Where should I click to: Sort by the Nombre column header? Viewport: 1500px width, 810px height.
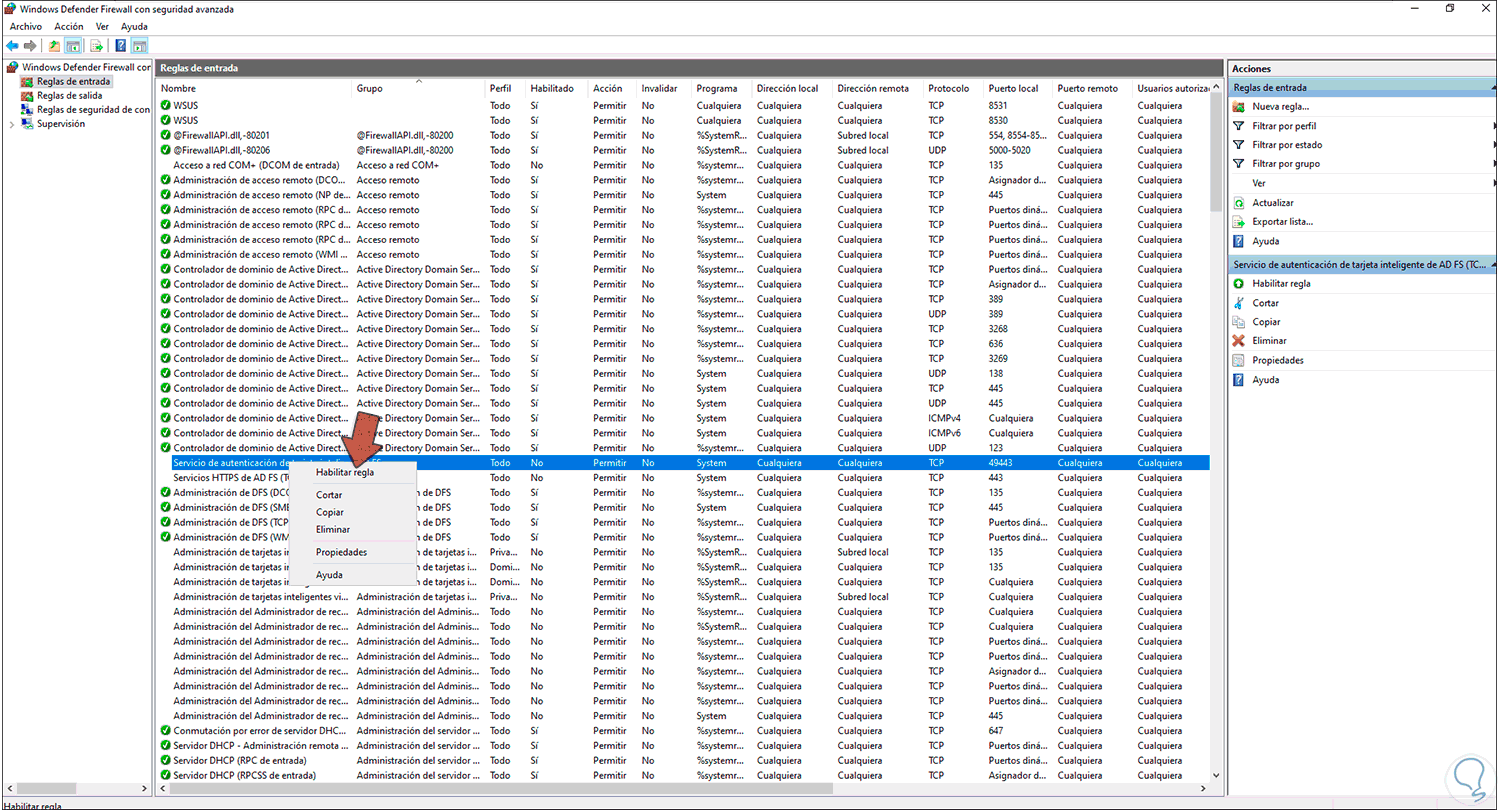point(255,88)
